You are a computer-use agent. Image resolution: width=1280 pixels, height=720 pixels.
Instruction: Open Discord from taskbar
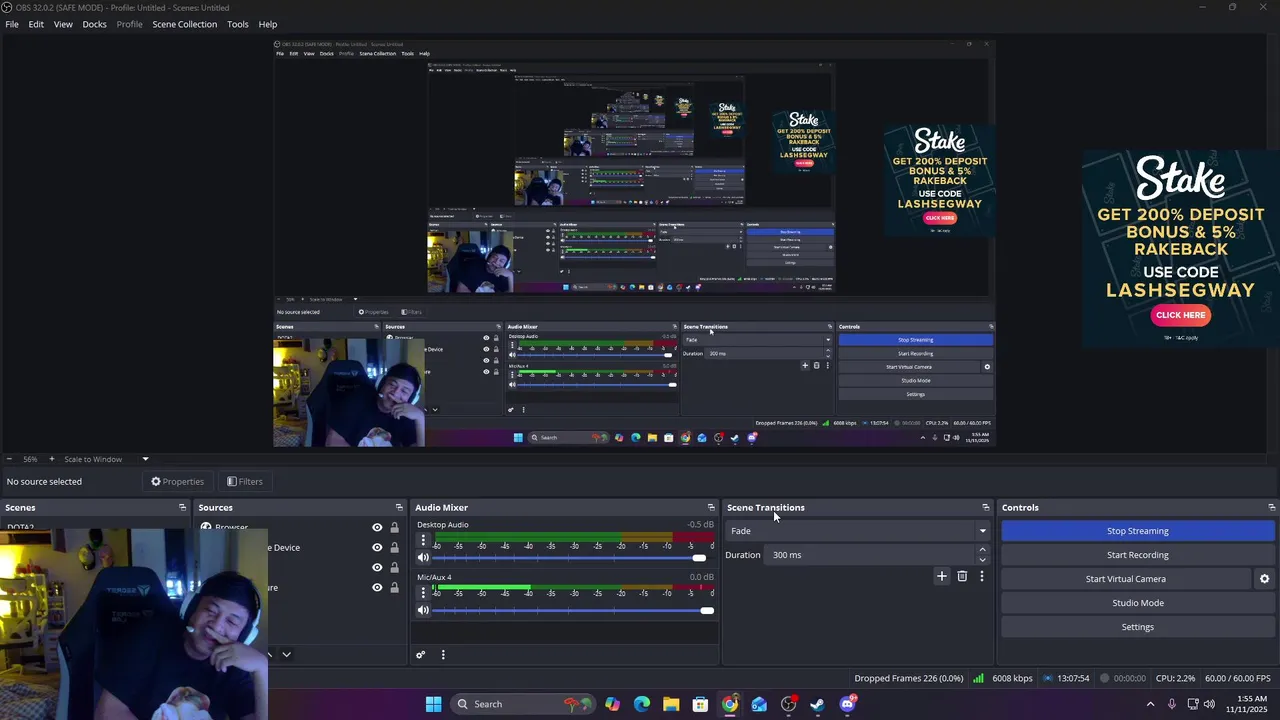pos(847,704)
